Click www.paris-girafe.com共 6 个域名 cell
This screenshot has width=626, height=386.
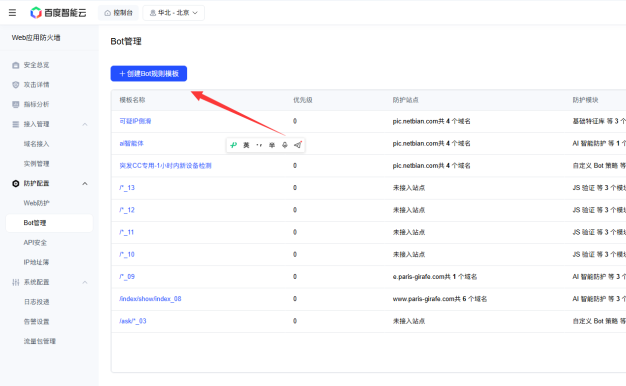[x=440, y=299]
